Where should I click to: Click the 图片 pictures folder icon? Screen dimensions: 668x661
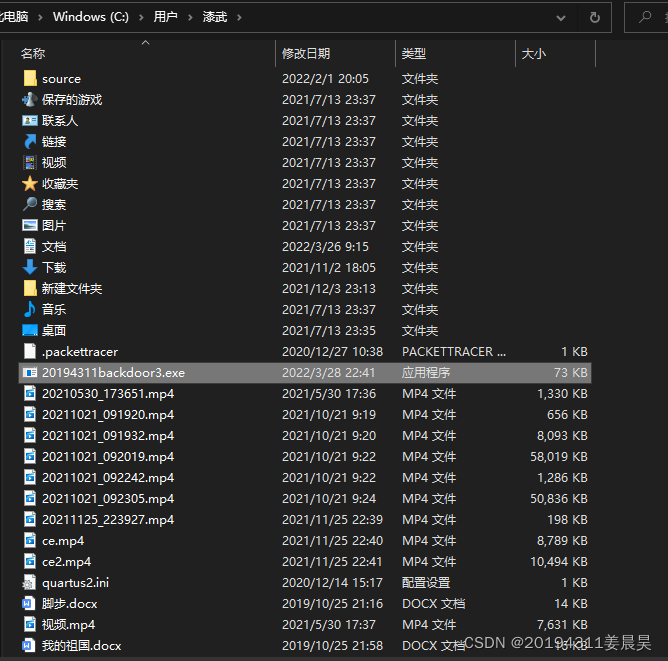(x=30, y=225)
